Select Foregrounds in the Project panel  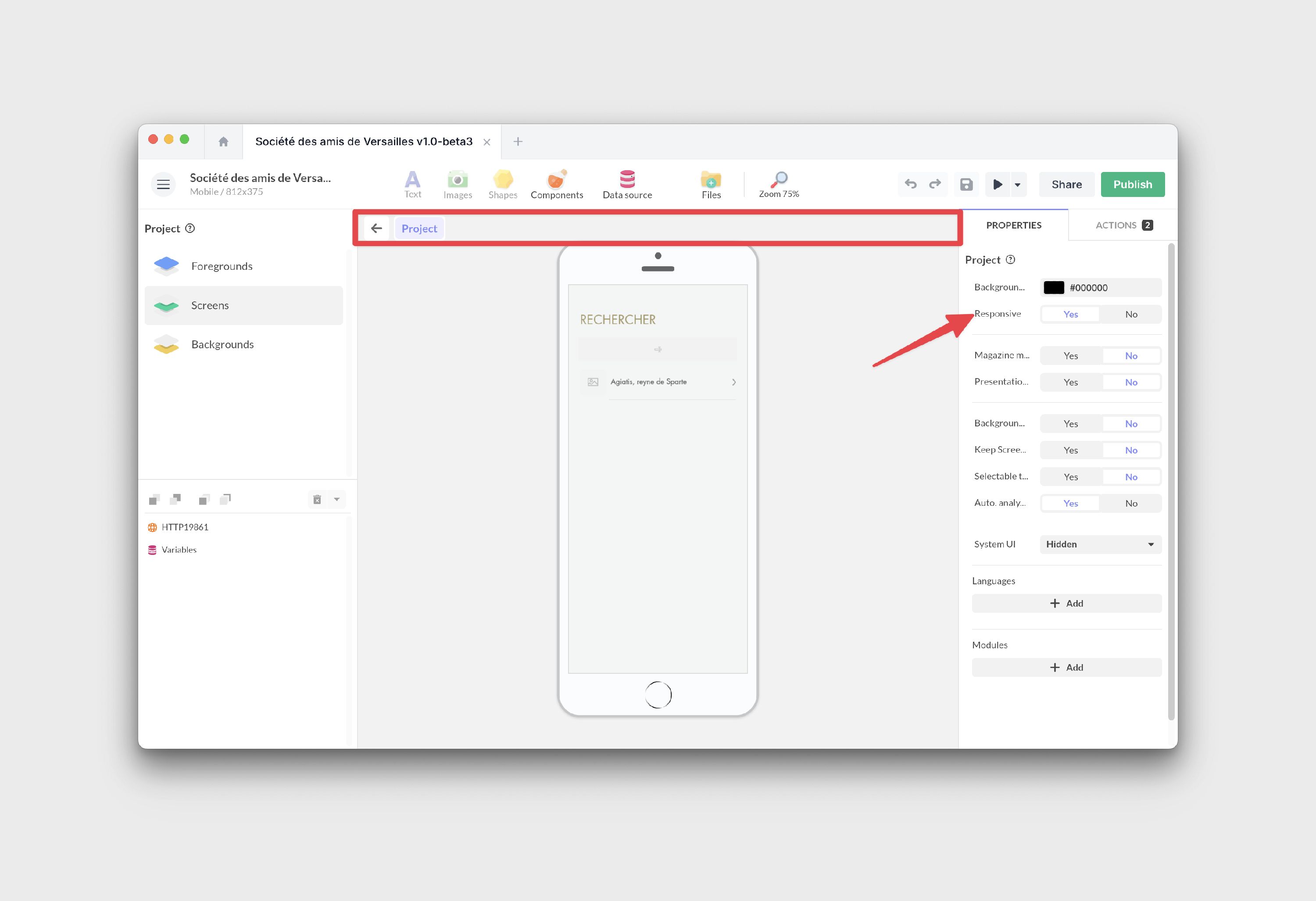[222, 266]
